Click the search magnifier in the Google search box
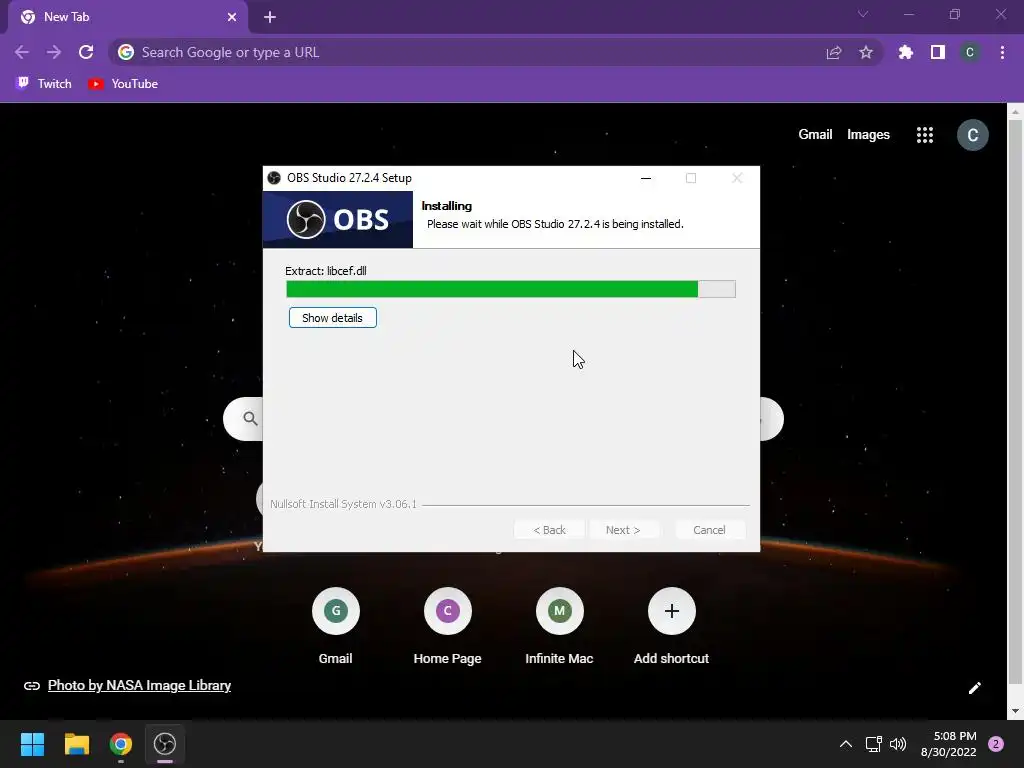 250,419
